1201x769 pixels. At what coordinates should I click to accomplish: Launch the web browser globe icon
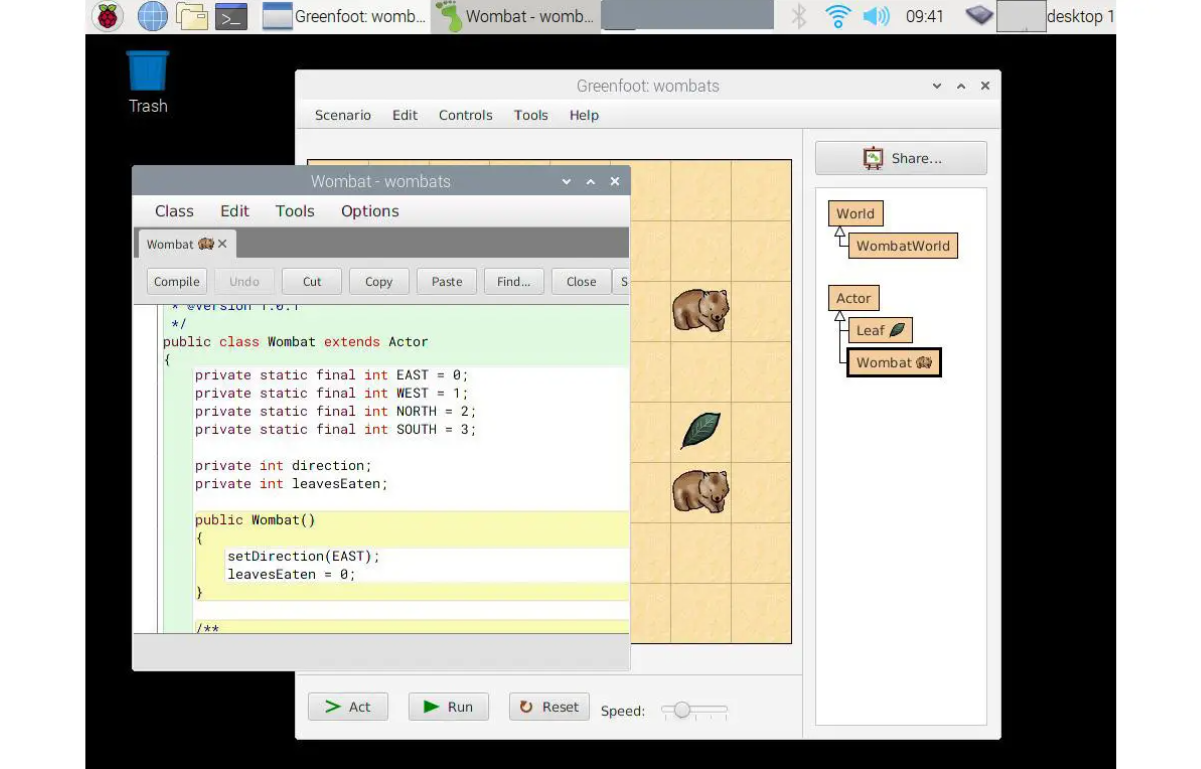click(152, 16)
